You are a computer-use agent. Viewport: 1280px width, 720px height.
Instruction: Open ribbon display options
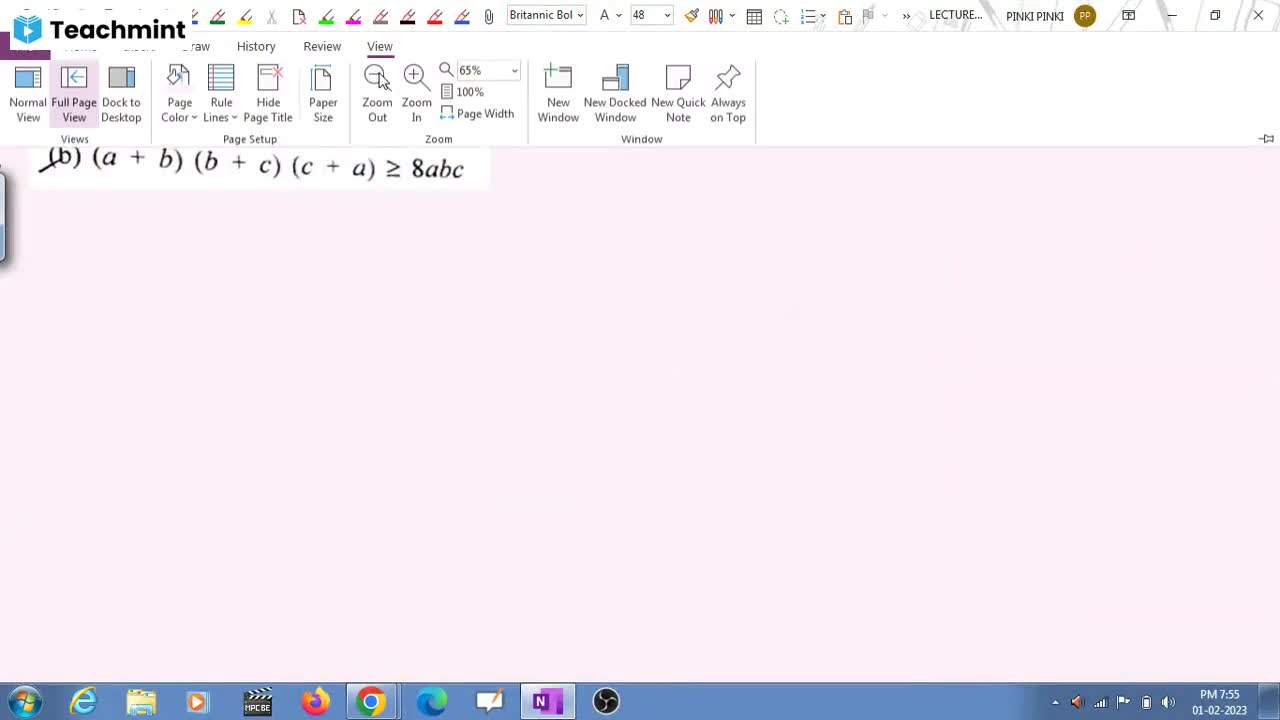(x=1128, y=16)
